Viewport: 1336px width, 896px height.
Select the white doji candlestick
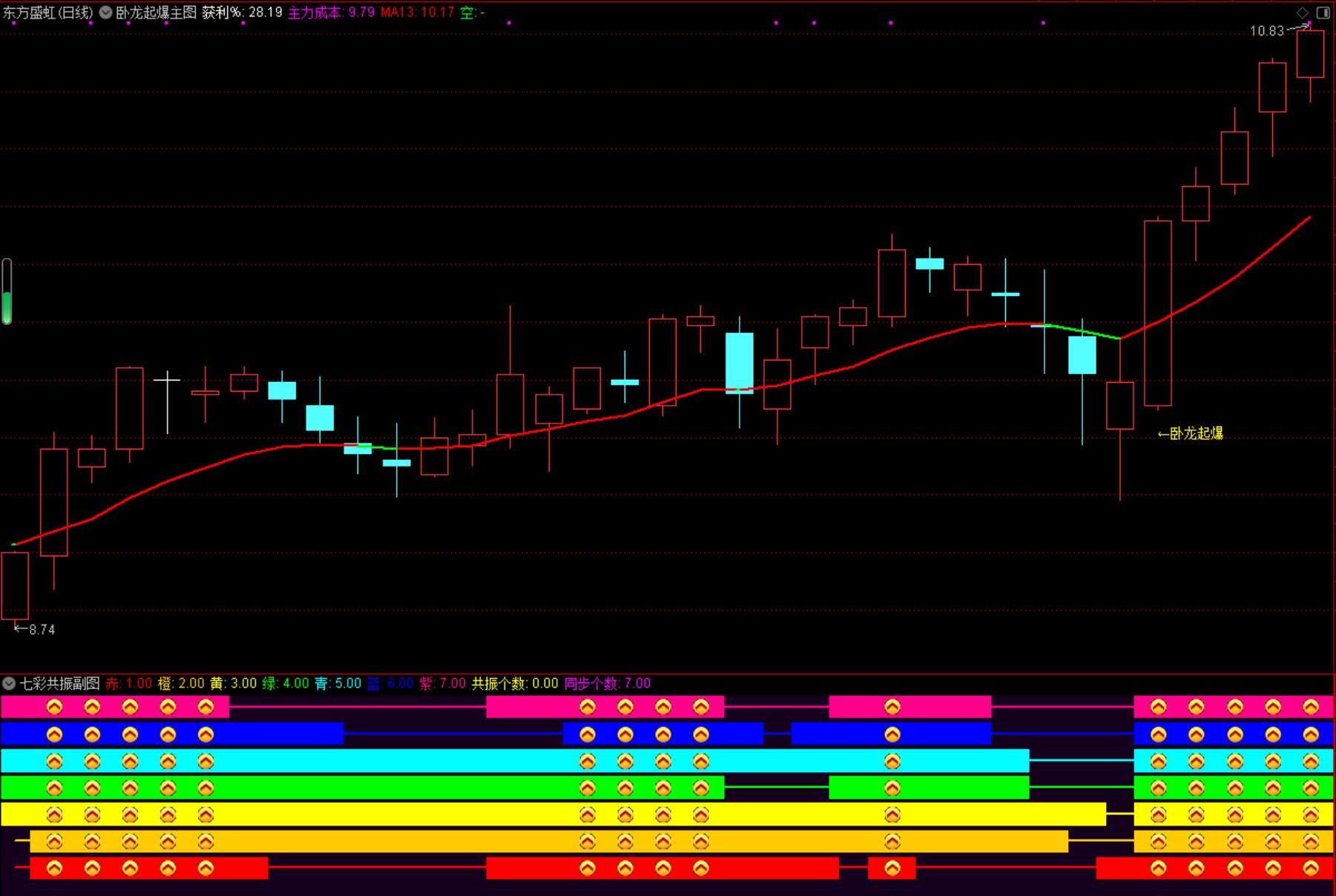tap(167, 402)
